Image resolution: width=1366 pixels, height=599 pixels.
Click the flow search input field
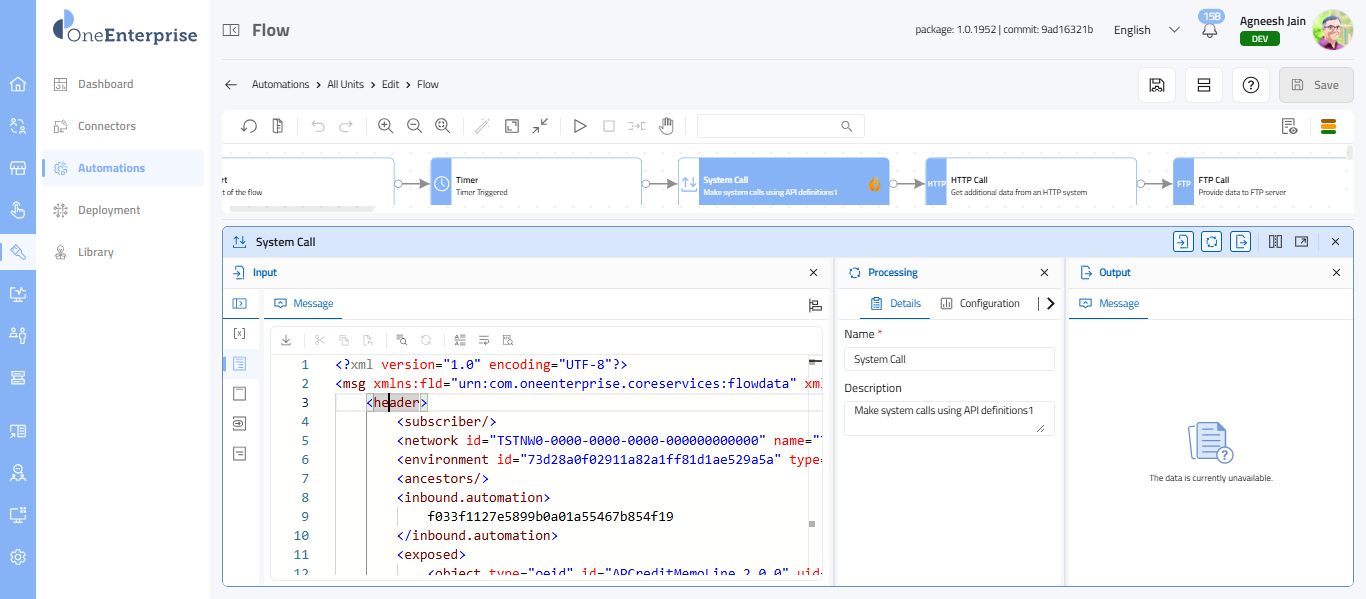click(x=770, y=126)
